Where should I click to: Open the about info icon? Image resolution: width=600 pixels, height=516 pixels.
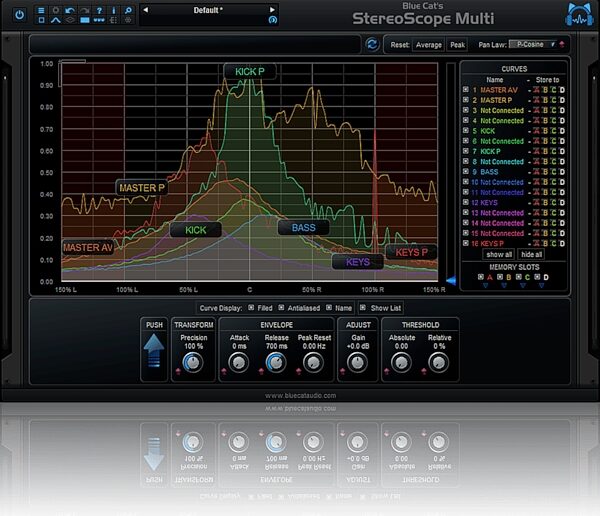point(114,10)
